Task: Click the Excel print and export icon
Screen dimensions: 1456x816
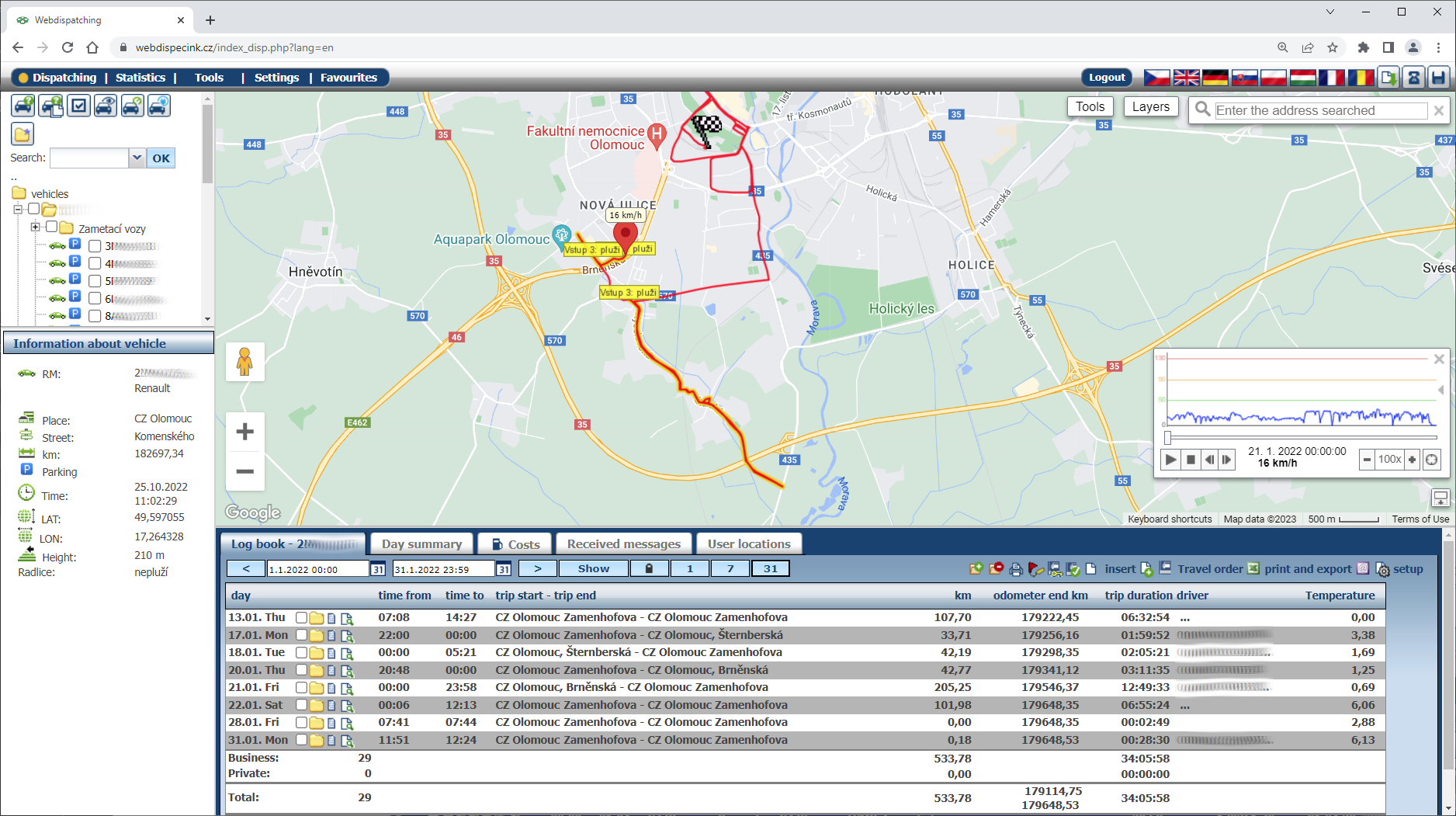Action: 1253,569
